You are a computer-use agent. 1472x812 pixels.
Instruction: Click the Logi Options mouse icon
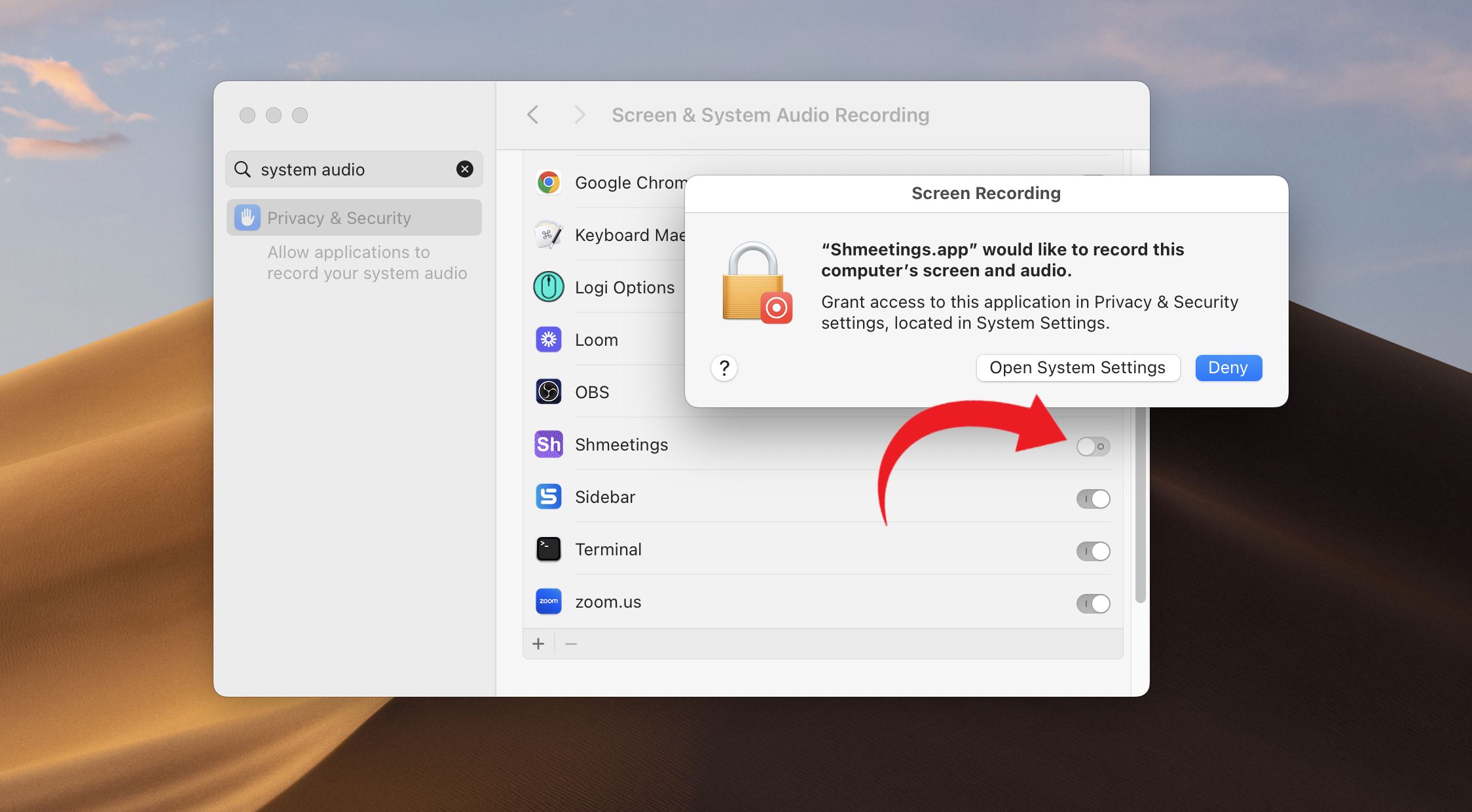click(548, 287)
